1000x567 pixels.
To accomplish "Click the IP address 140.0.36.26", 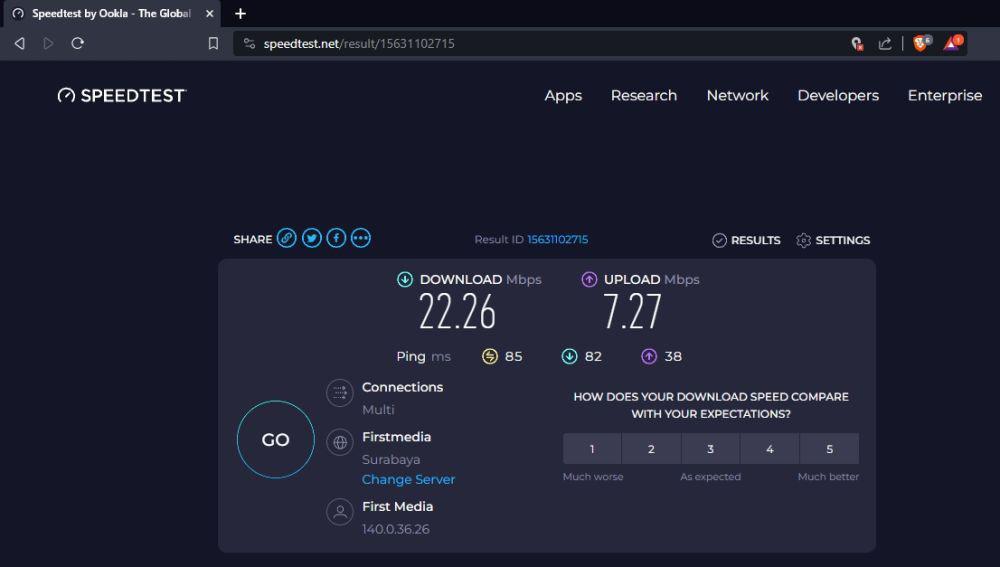I will [x=395, y=529].
